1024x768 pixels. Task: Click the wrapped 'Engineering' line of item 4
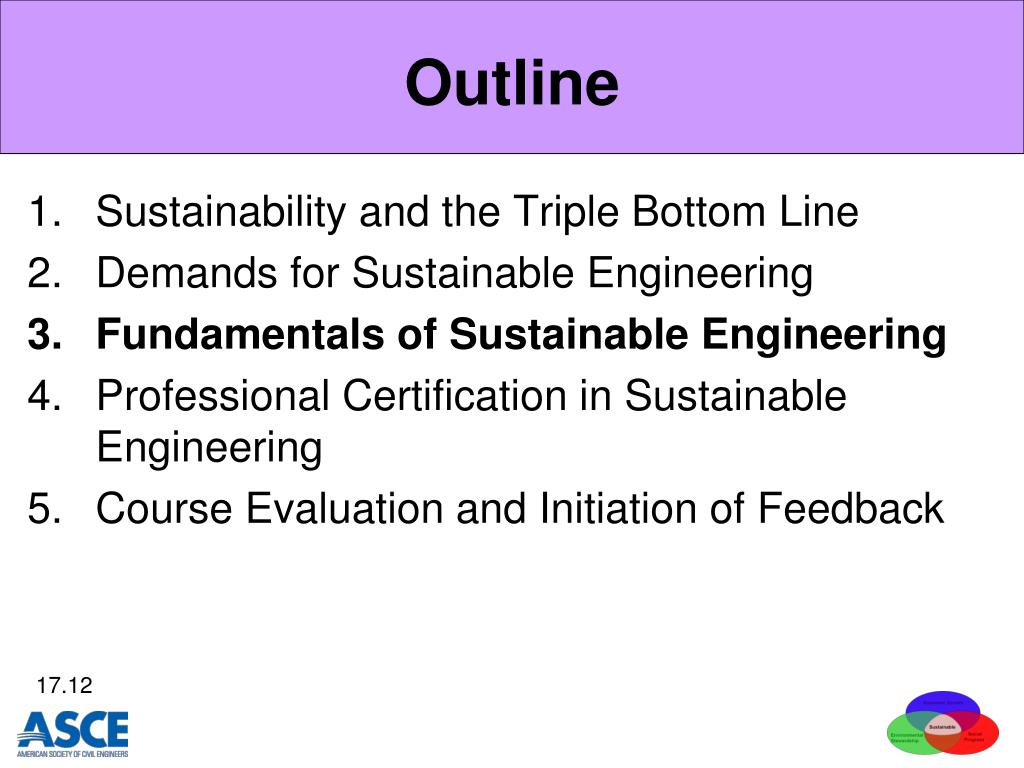point(209,448)
